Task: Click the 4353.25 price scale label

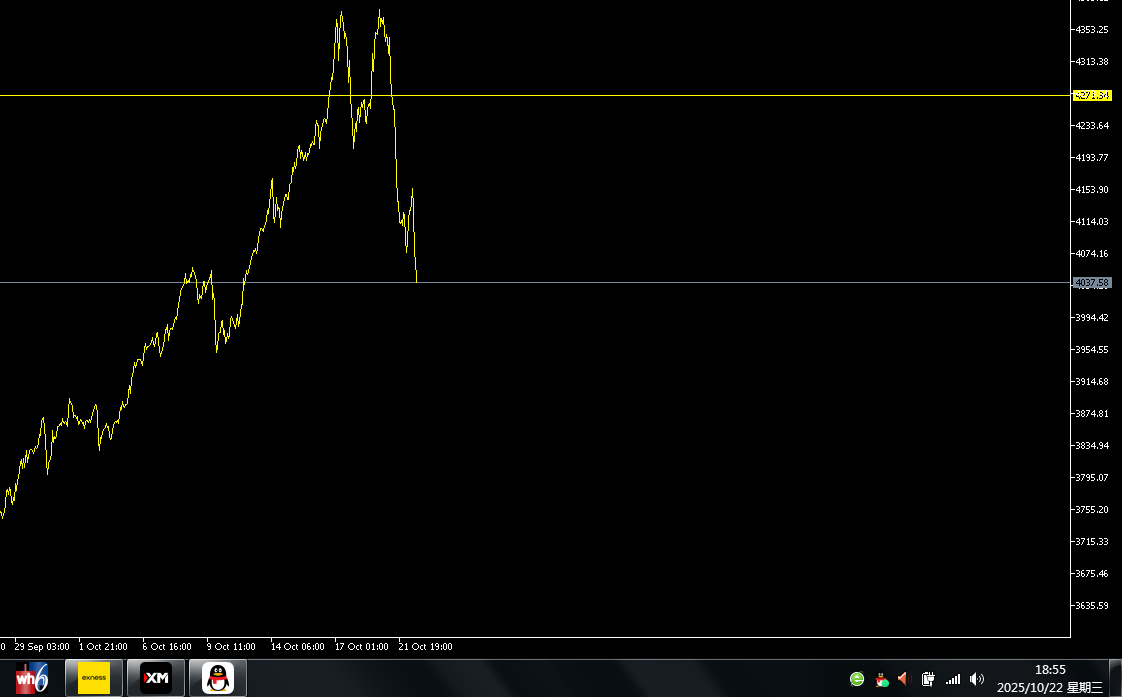Action: (x=1091, y=30)
